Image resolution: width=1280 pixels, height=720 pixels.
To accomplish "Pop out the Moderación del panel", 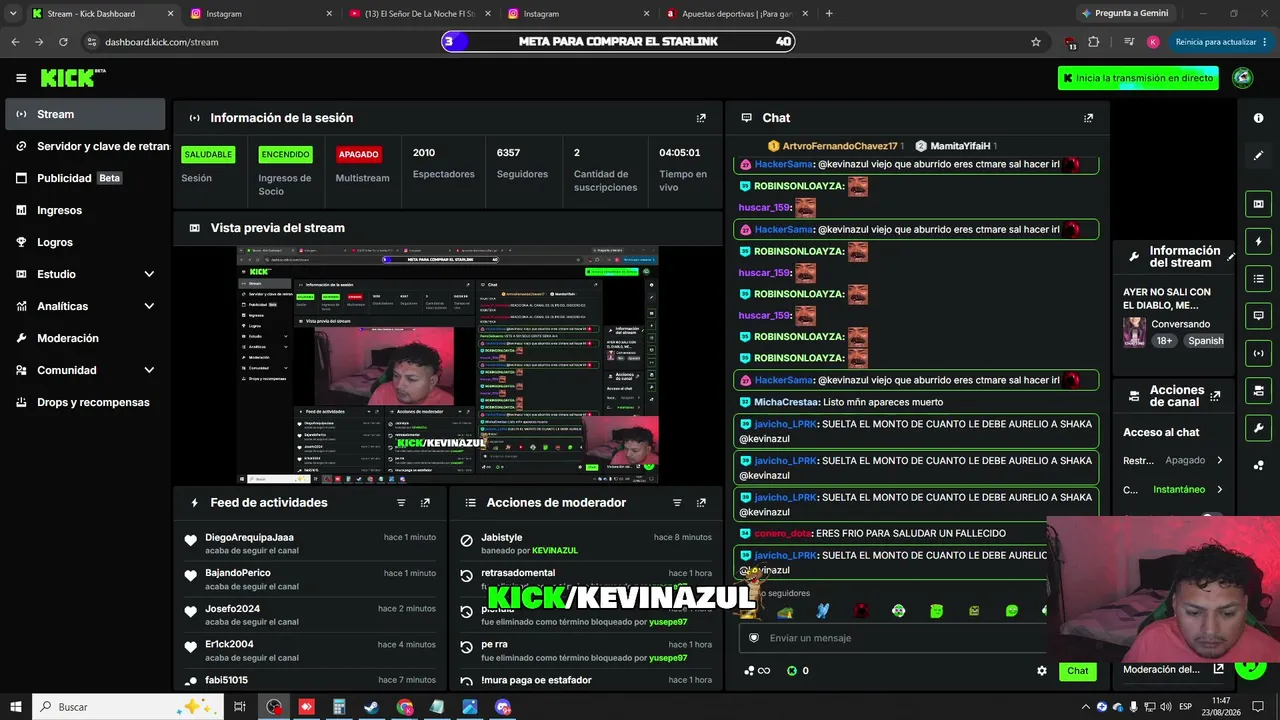I will coord(1218,669).
